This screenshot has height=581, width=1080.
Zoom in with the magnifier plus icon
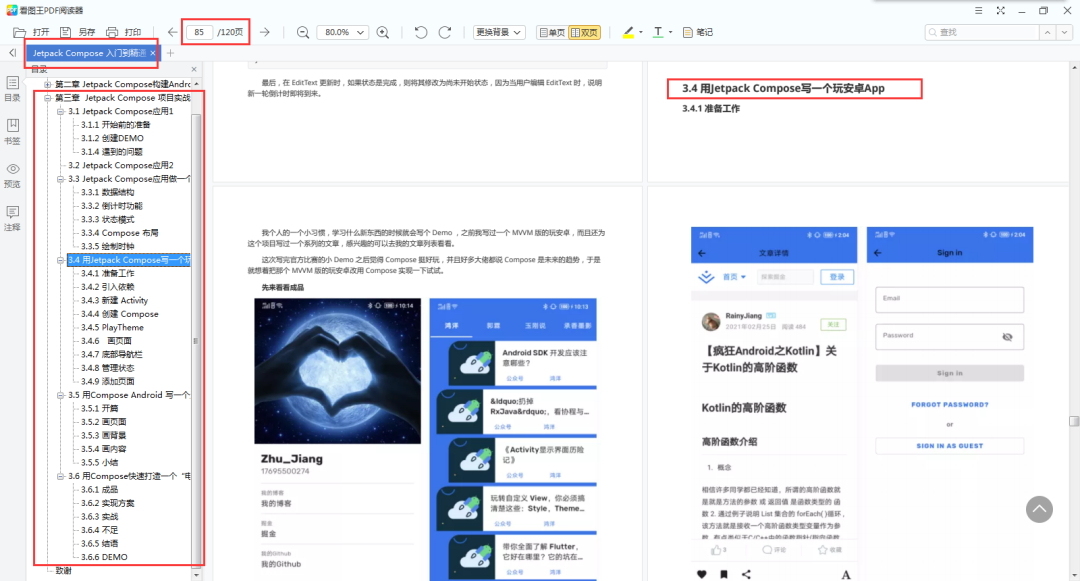tap(383, 31)
